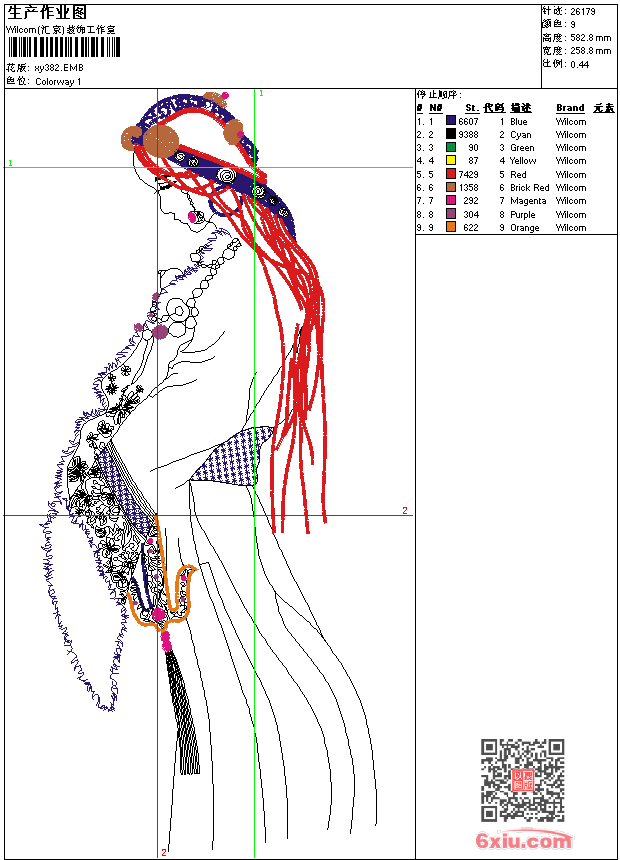620x860 pixels.
Task: Select the stitch count 87 for Yellow
Action: coord(474,161)
